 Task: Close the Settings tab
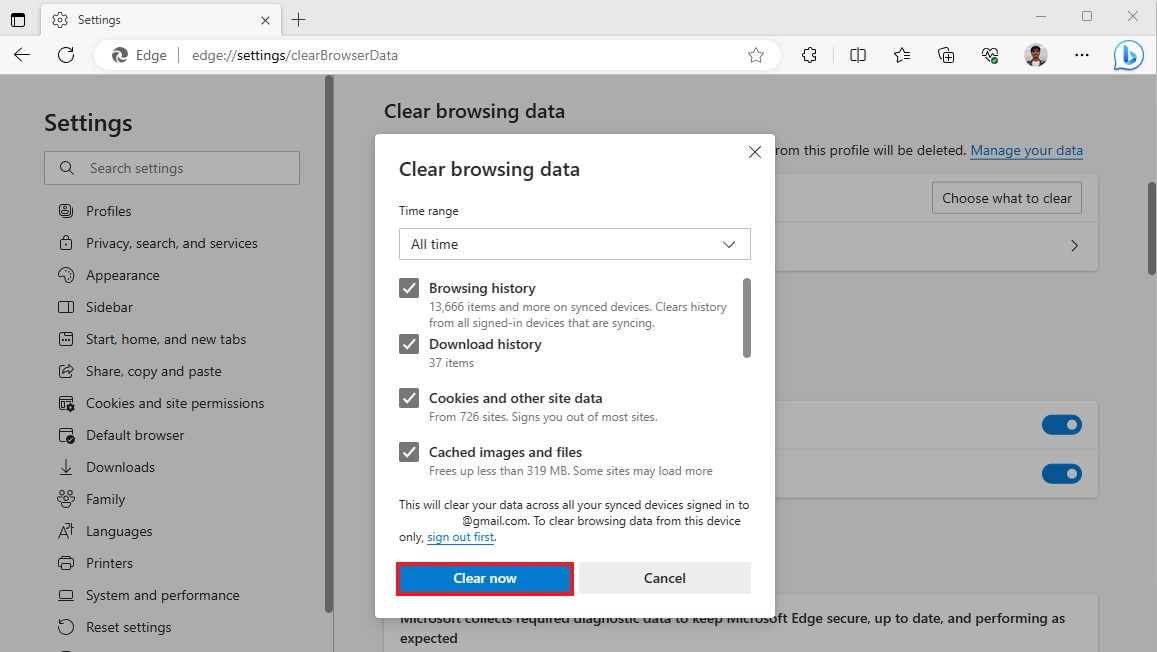click(266, 21)
